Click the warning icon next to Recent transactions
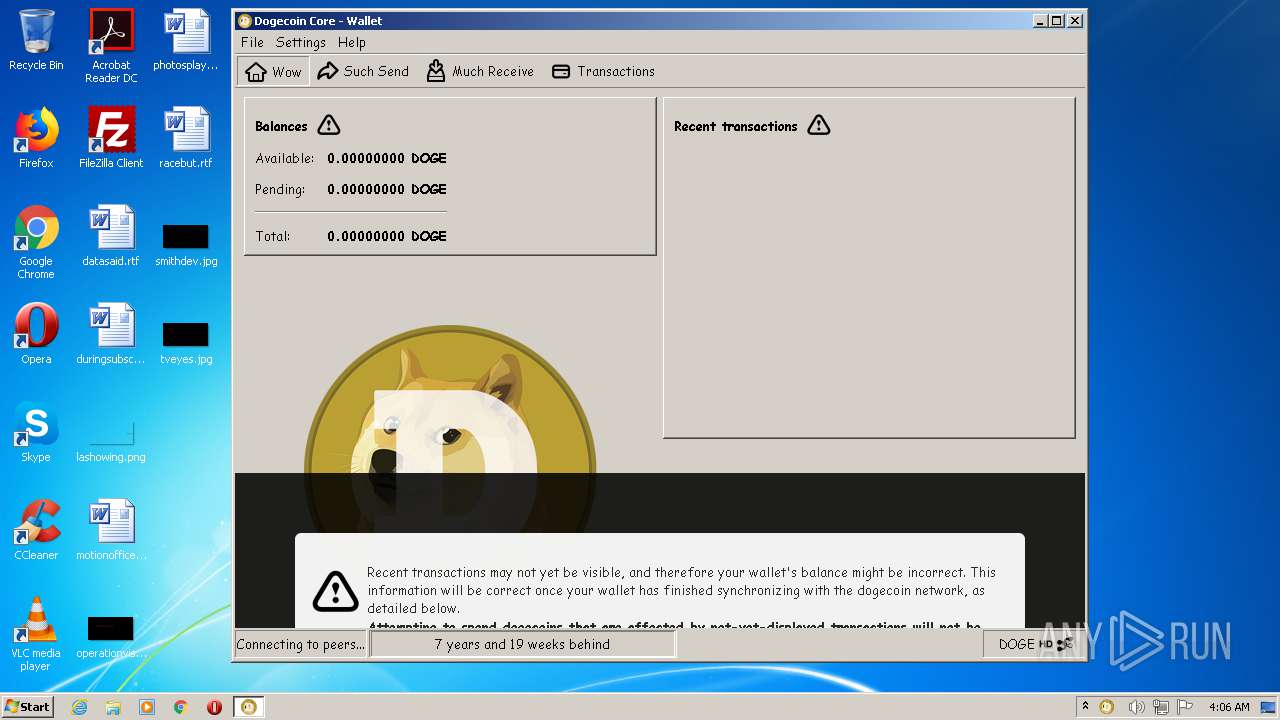Image resolution: width=1280 pixels, height=720 pixels. point(818,125)
